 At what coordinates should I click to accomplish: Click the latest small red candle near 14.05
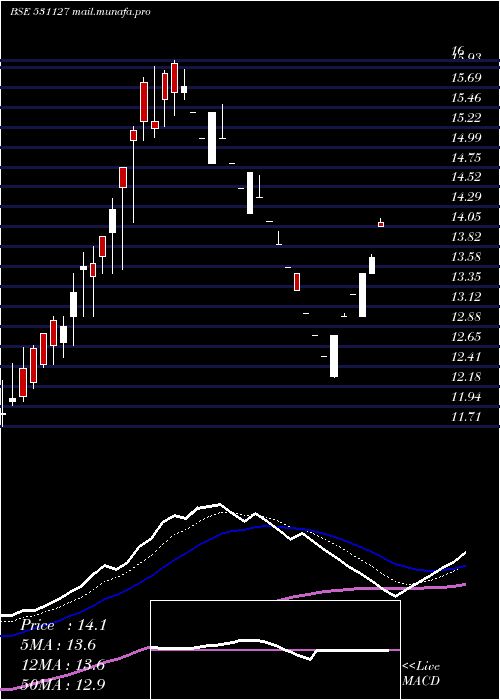pos(381,224)
